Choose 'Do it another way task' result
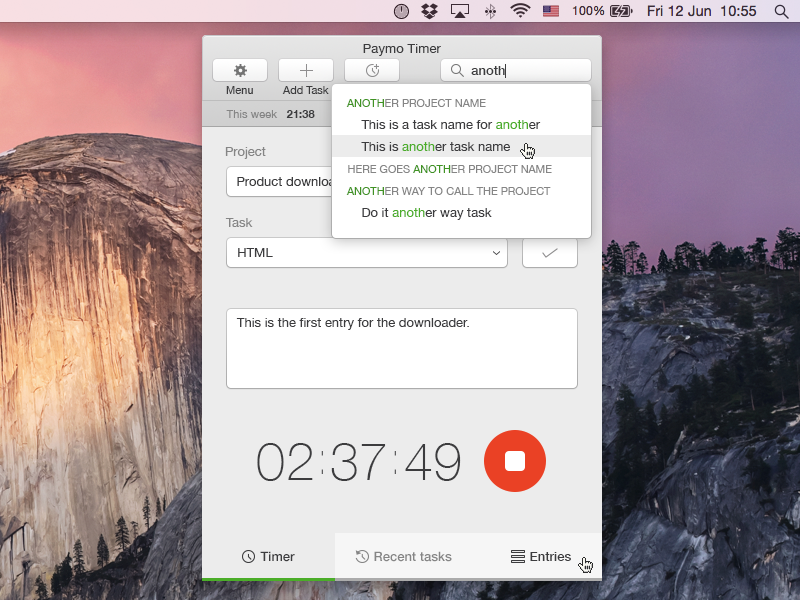The image size is (800, 600). (461, 213)
